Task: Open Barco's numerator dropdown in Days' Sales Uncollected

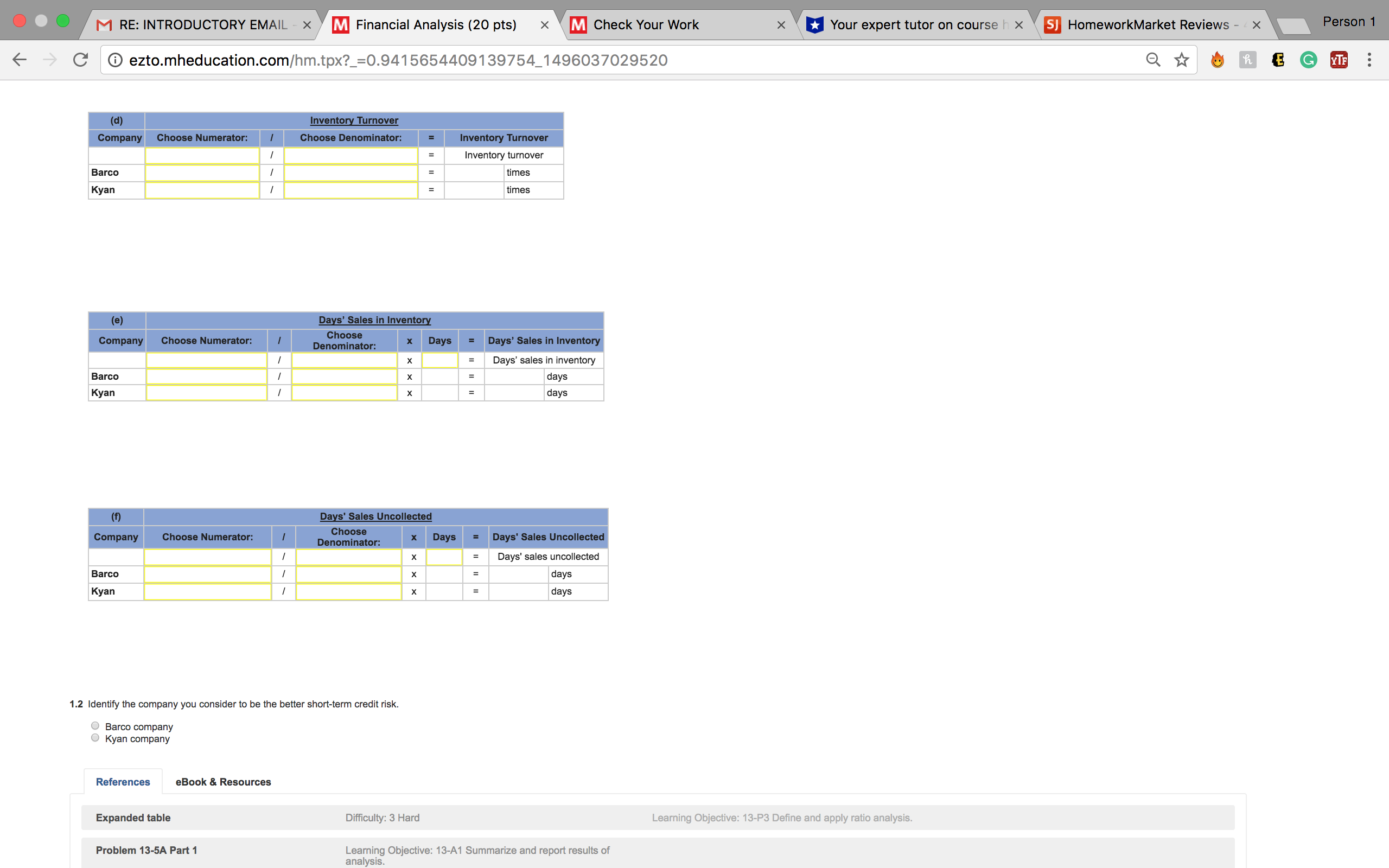Action: click(207, 573)
